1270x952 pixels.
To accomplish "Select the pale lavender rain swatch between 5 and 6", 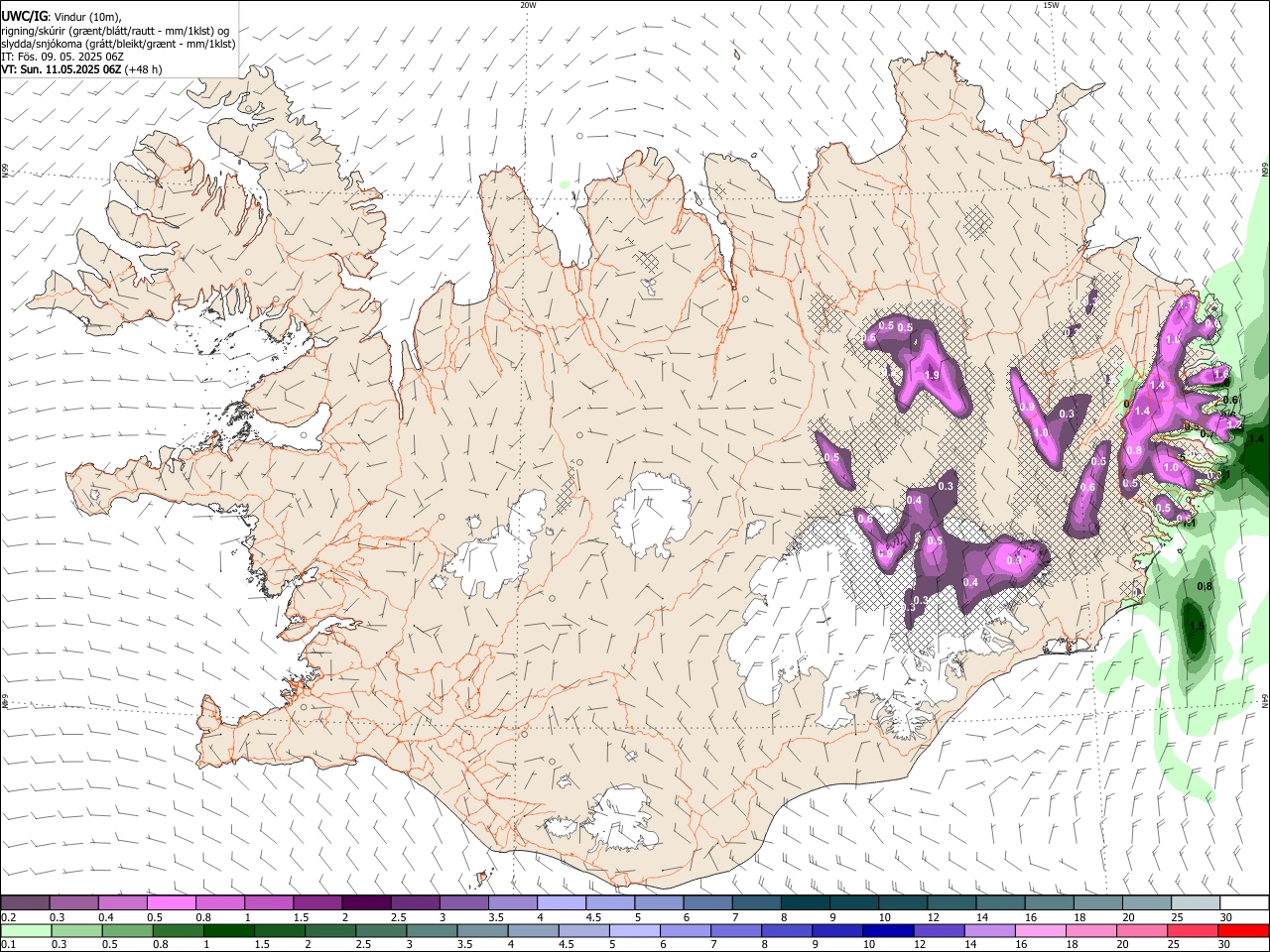I will coord(635,930).
